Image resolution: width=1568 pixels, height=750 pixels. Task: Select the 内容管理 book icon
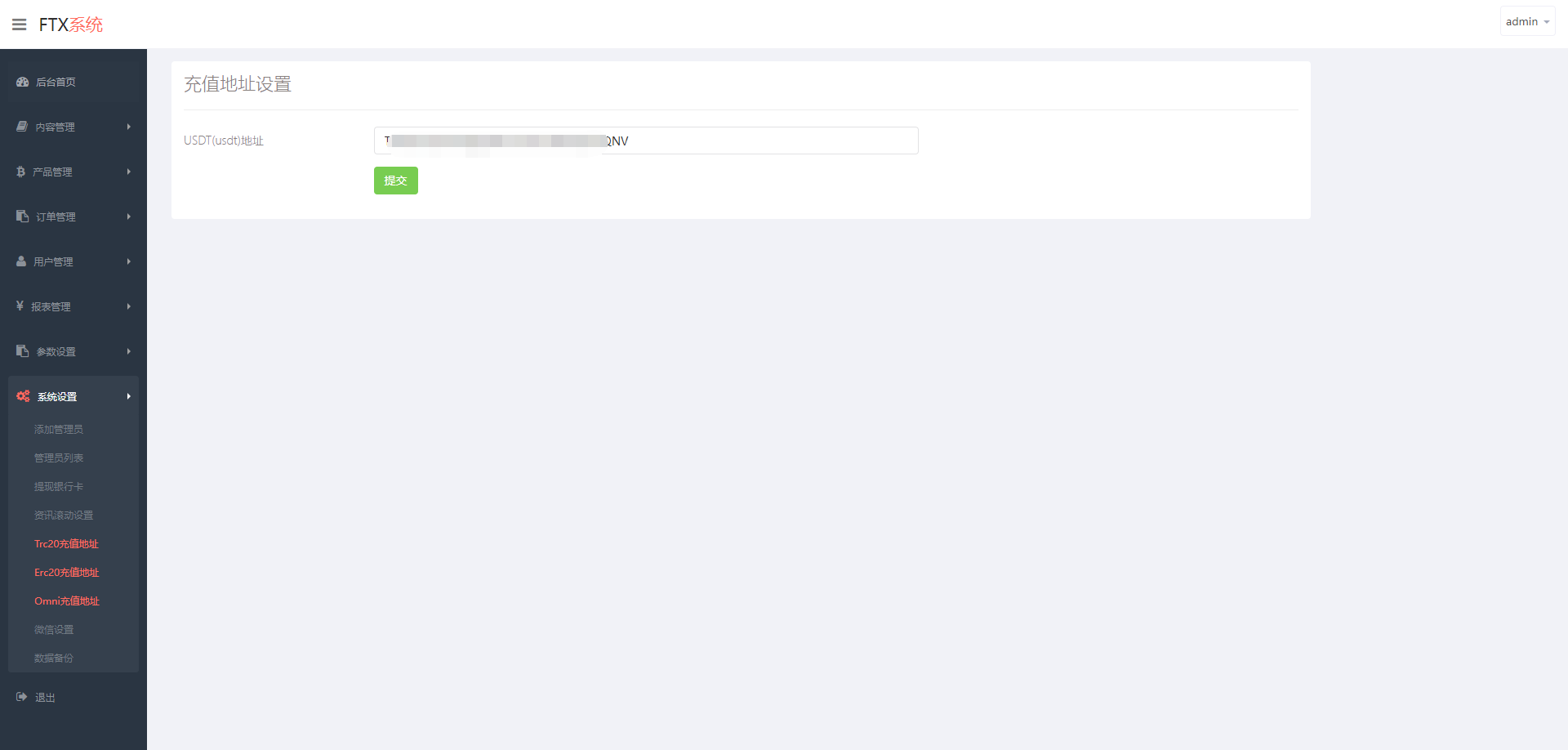22,127
